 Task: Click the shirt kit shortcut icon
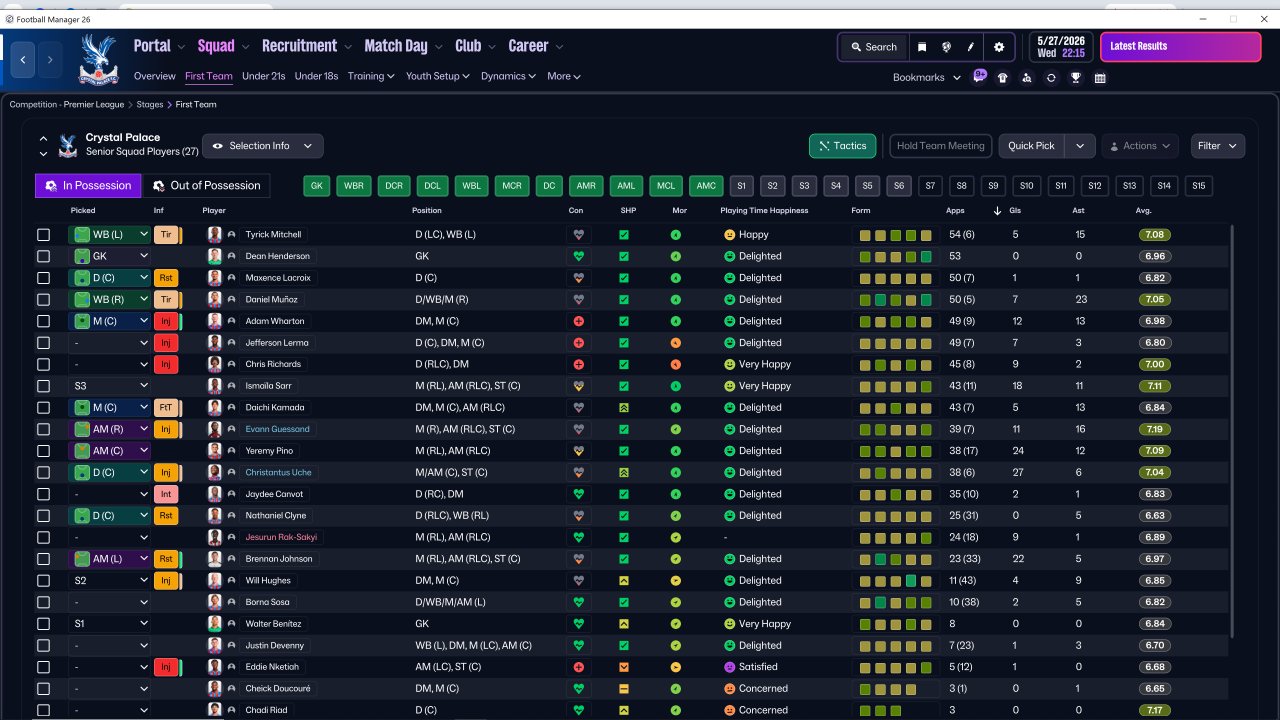point(1003,78)
